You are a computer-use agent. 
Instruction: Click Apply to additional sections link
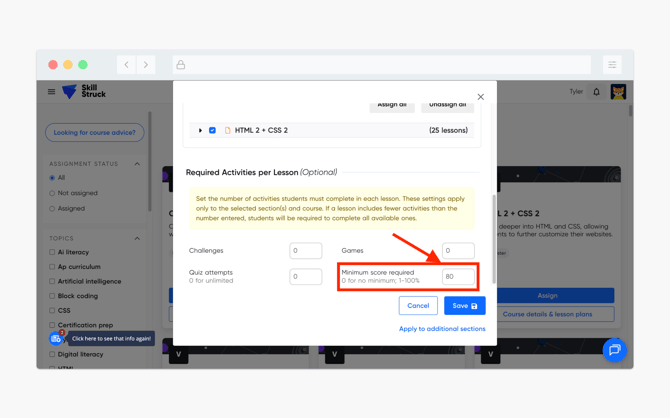[442, 329]
